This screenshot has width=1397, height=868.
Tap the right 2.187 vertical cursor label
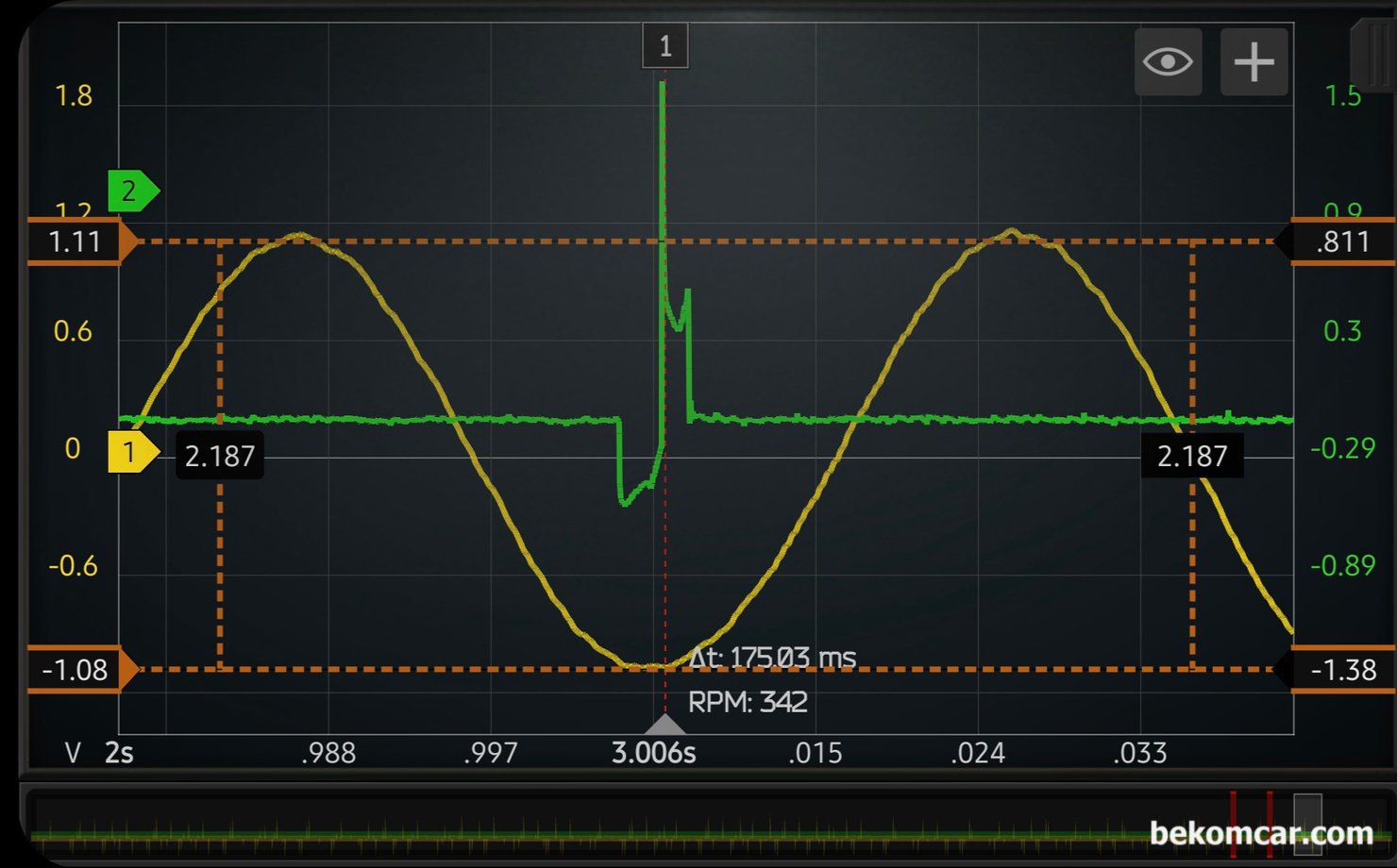pyautogui.click(x=1191, y=457)
